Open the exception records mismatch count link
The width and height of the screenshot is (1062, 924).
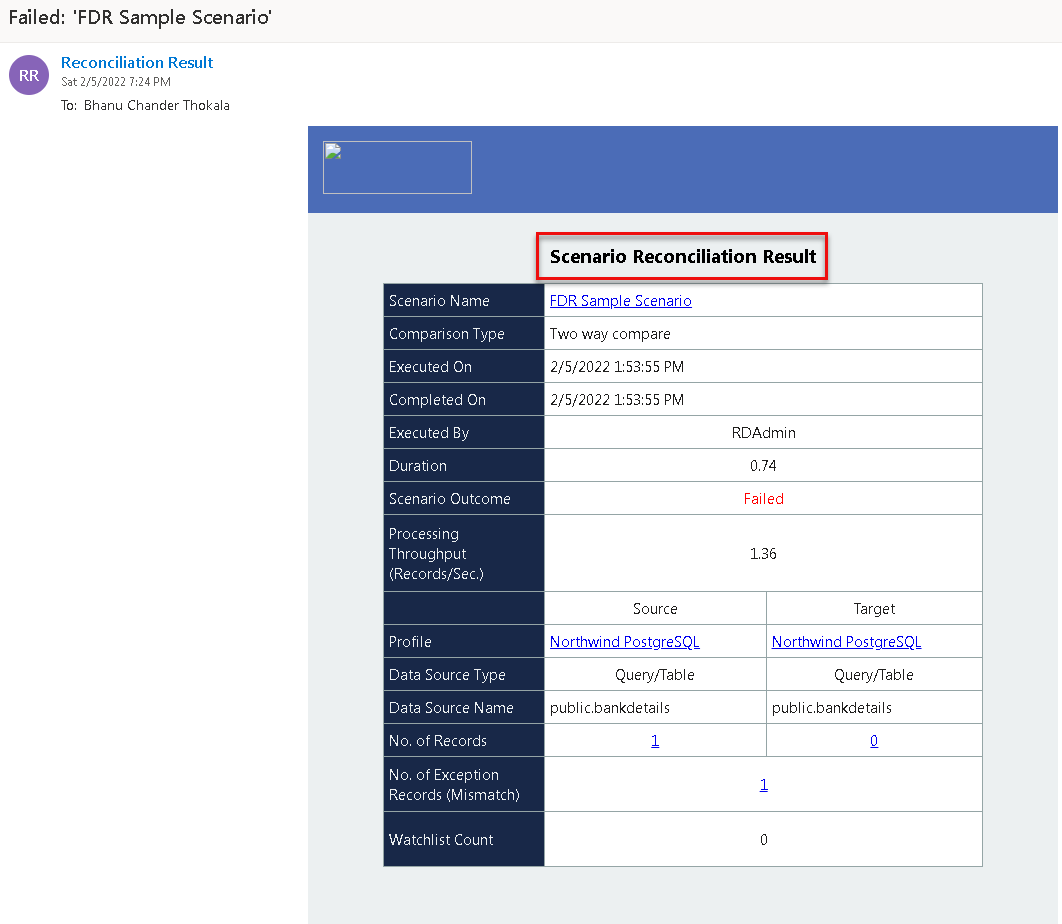tap(763, 784)
